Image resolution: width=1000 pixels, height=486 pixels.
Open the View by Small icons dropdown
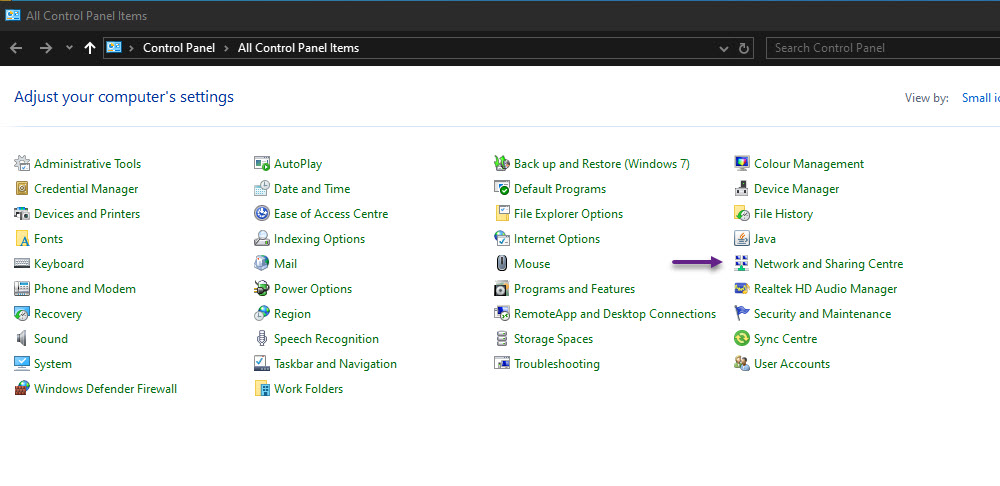tap(981, 98)
